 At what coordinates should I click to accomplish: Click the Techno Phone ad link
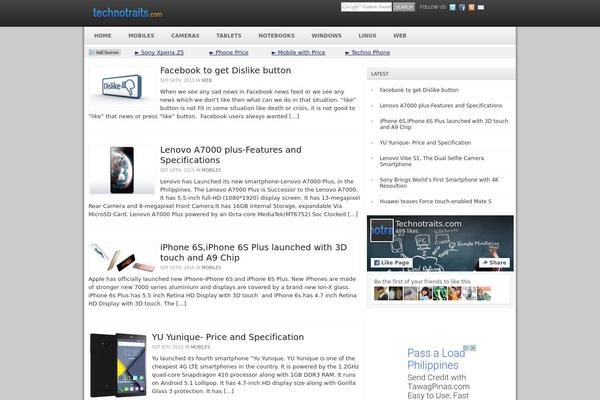[368, 52]
